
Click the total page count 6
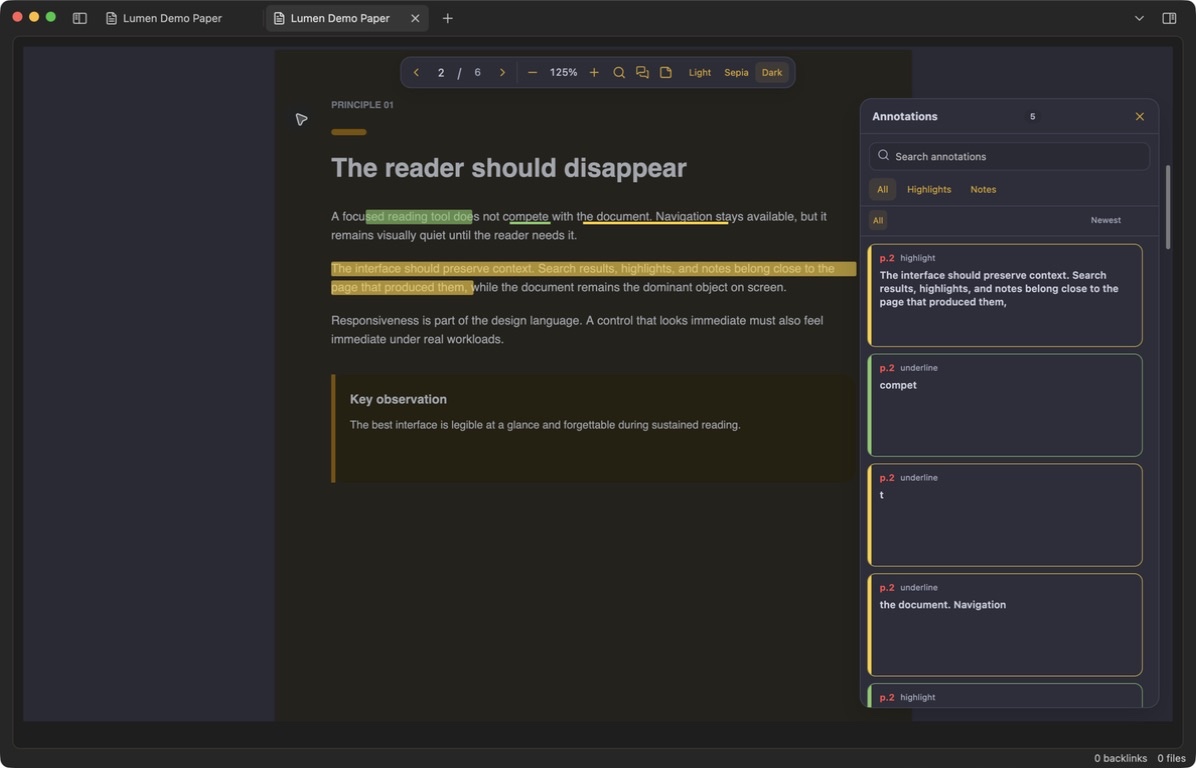click(x=477, y=72)
